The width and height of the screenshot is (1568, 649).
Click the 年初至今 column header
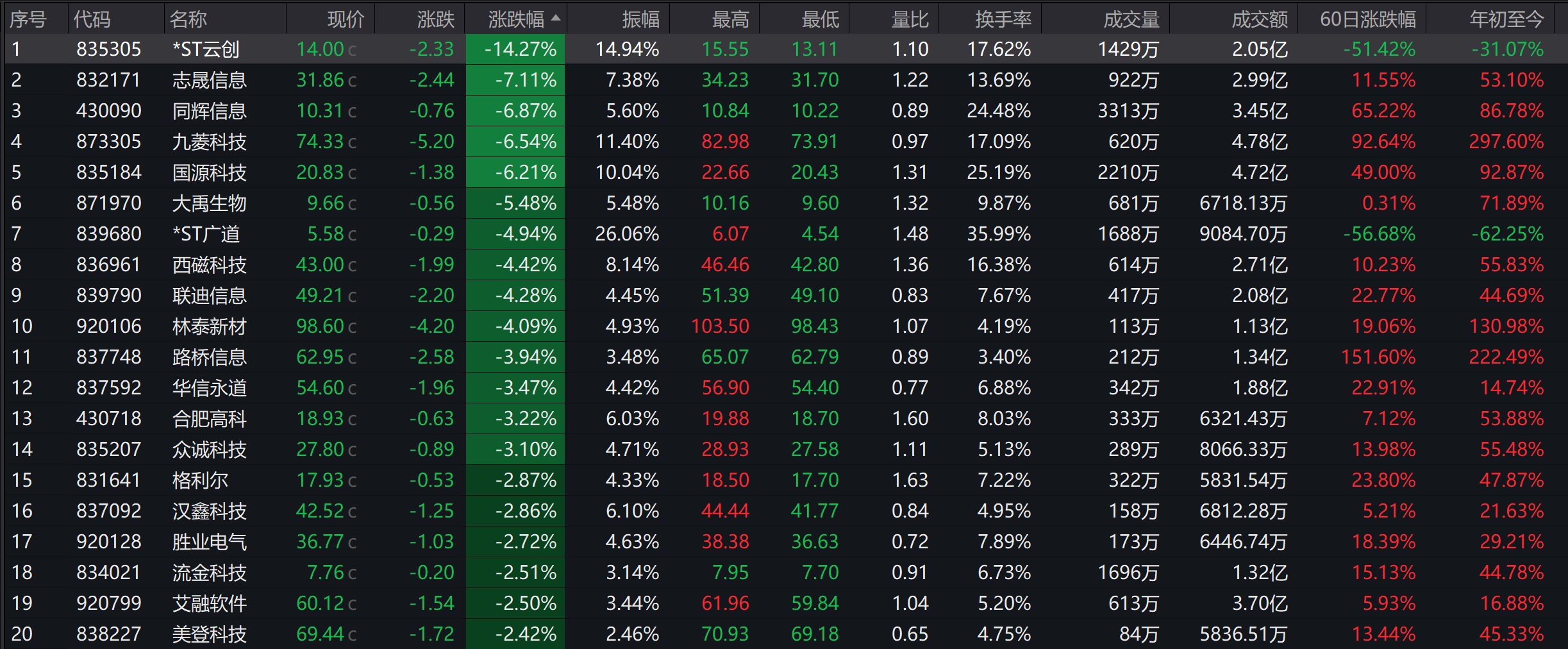tap(1506, 20)
